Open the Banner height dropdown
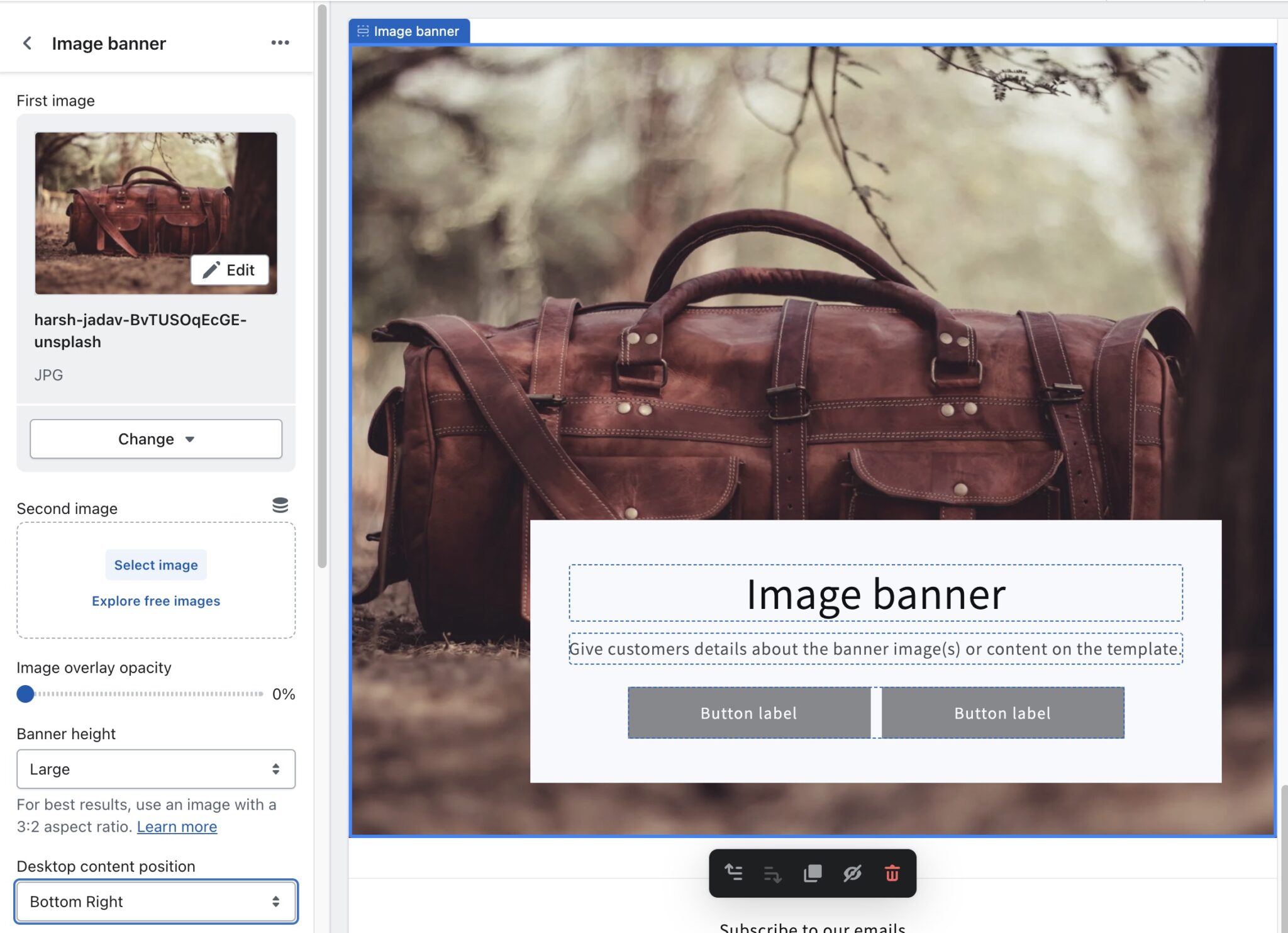Image resolution: width=1288 pixels, height=933 pixels. (x=156, y=769)
